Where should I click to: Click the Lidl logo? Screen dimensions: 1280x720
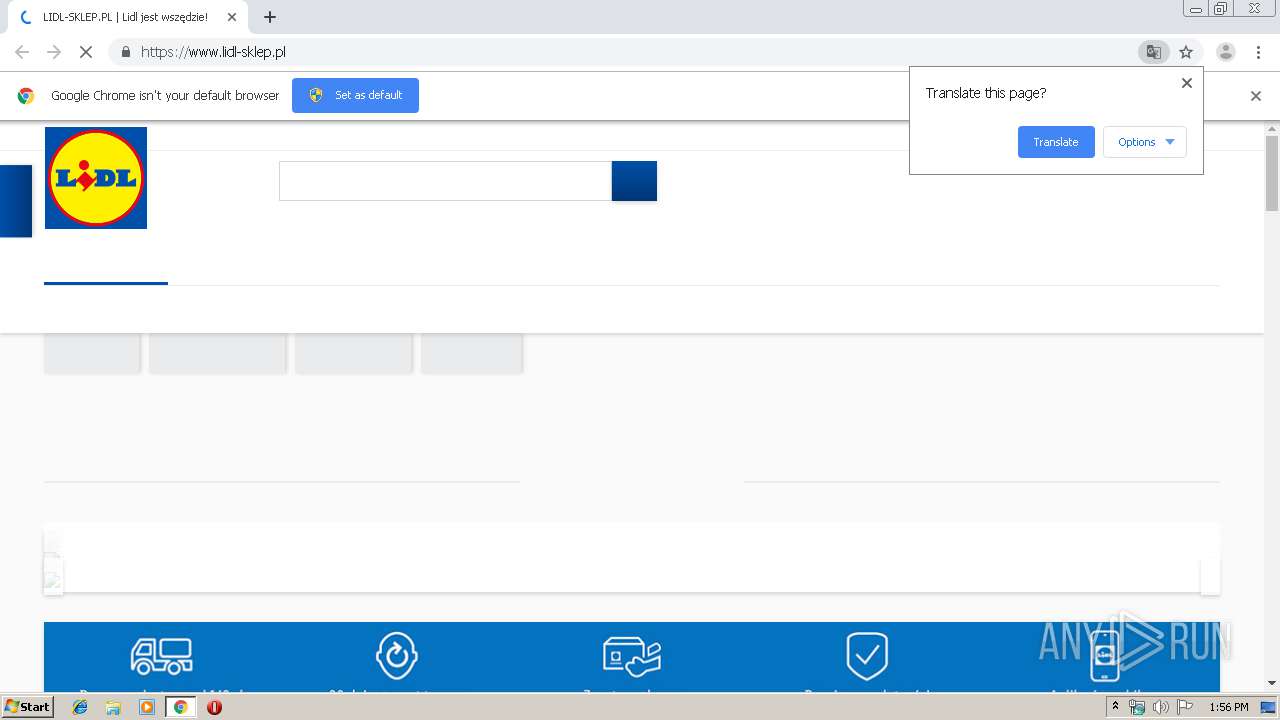click(96, 178)
